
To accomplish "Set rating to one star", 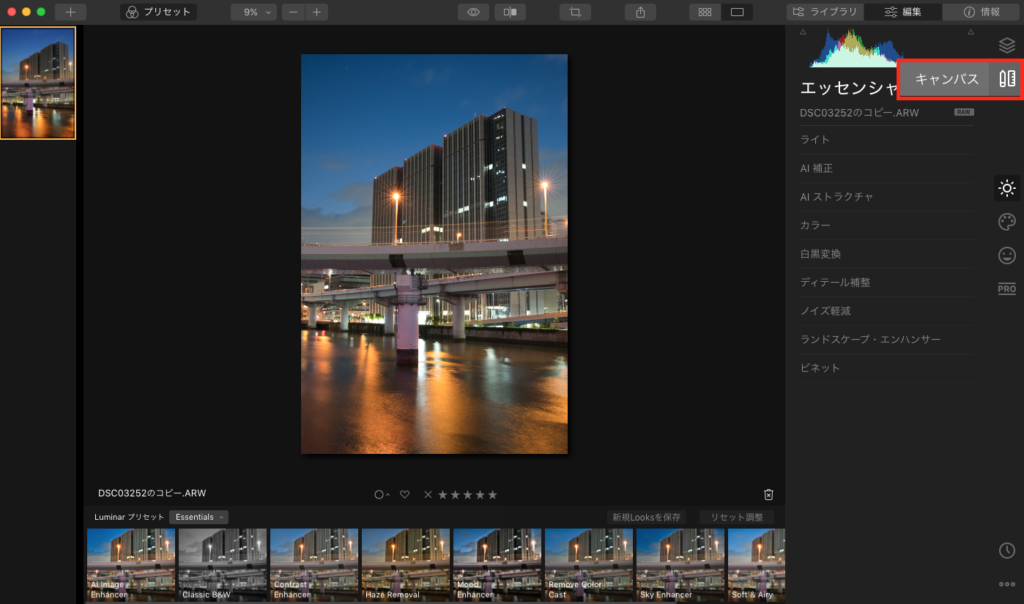I will 443,495.
